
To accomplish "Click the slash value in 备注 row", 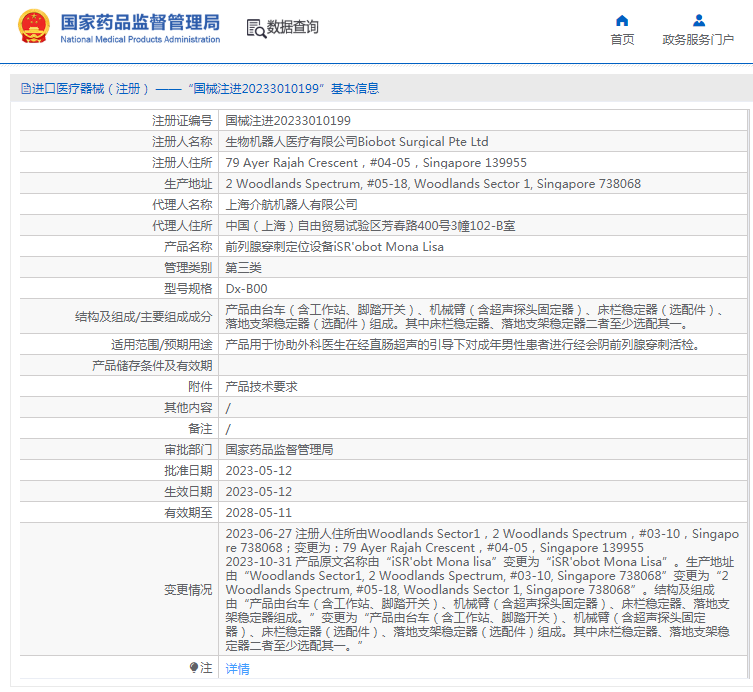I will (228, 429).
